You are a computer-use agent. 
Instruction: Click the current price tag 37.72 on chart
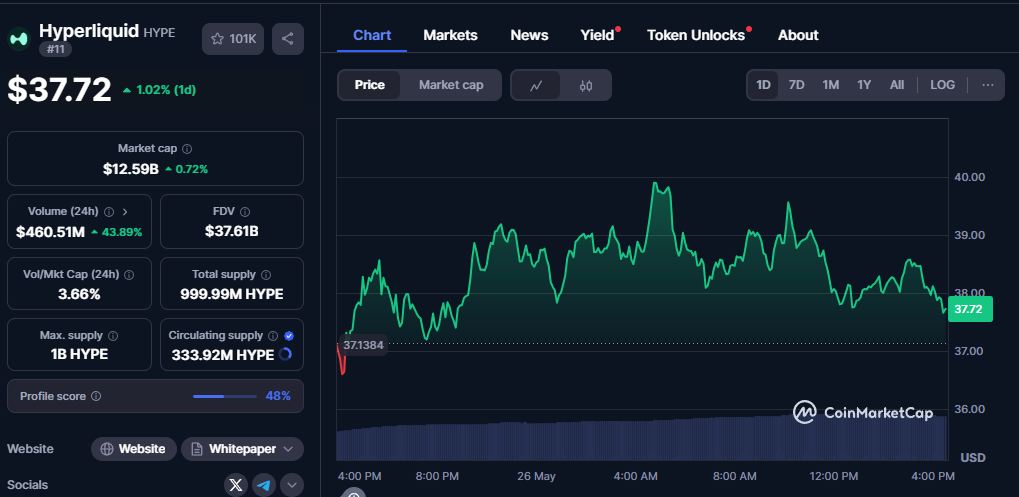(x=970, y=309)
